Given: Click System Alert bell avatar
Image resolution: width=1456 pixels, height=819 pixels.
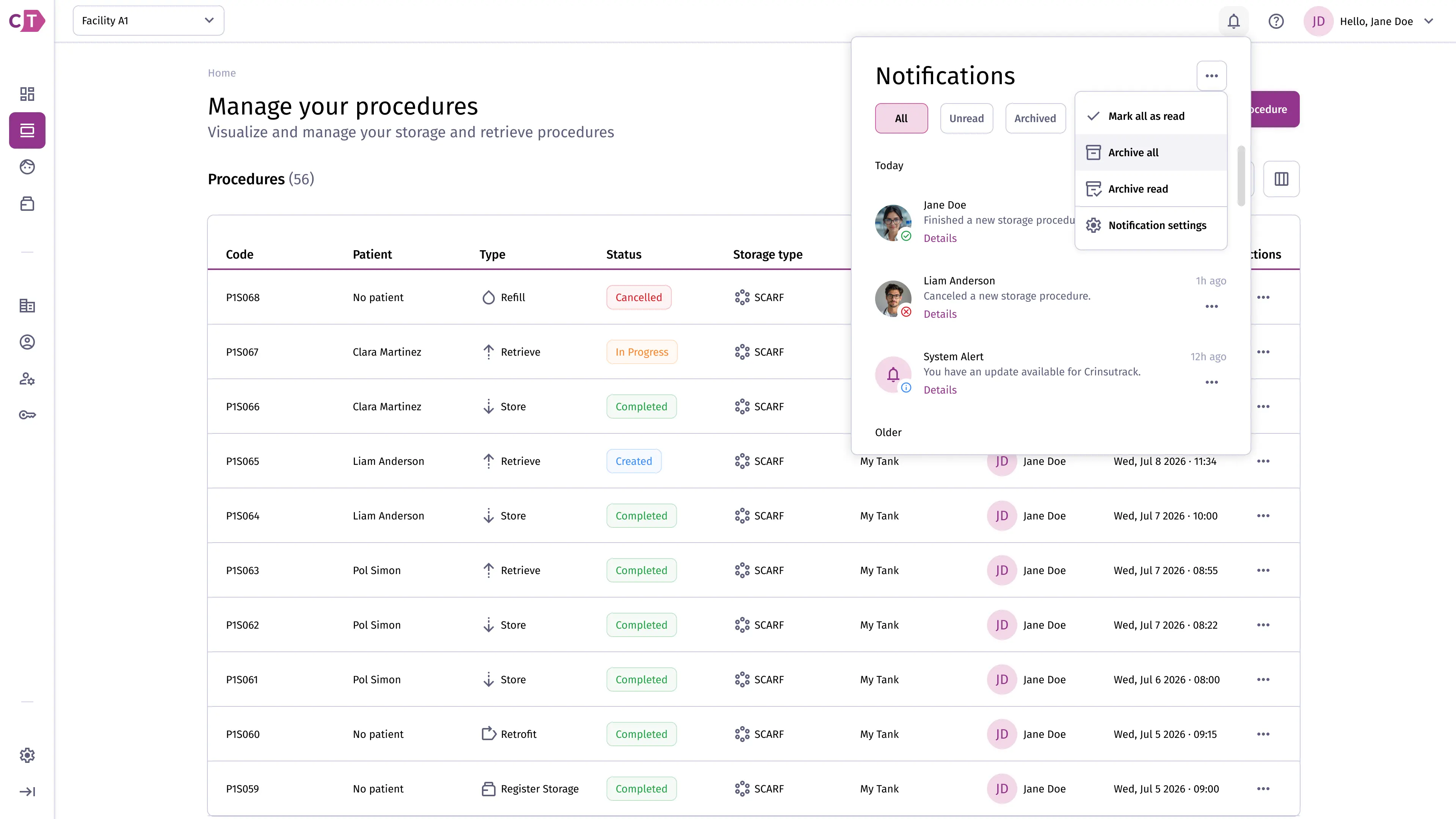Looking at the screenshot, I should 893,374.
